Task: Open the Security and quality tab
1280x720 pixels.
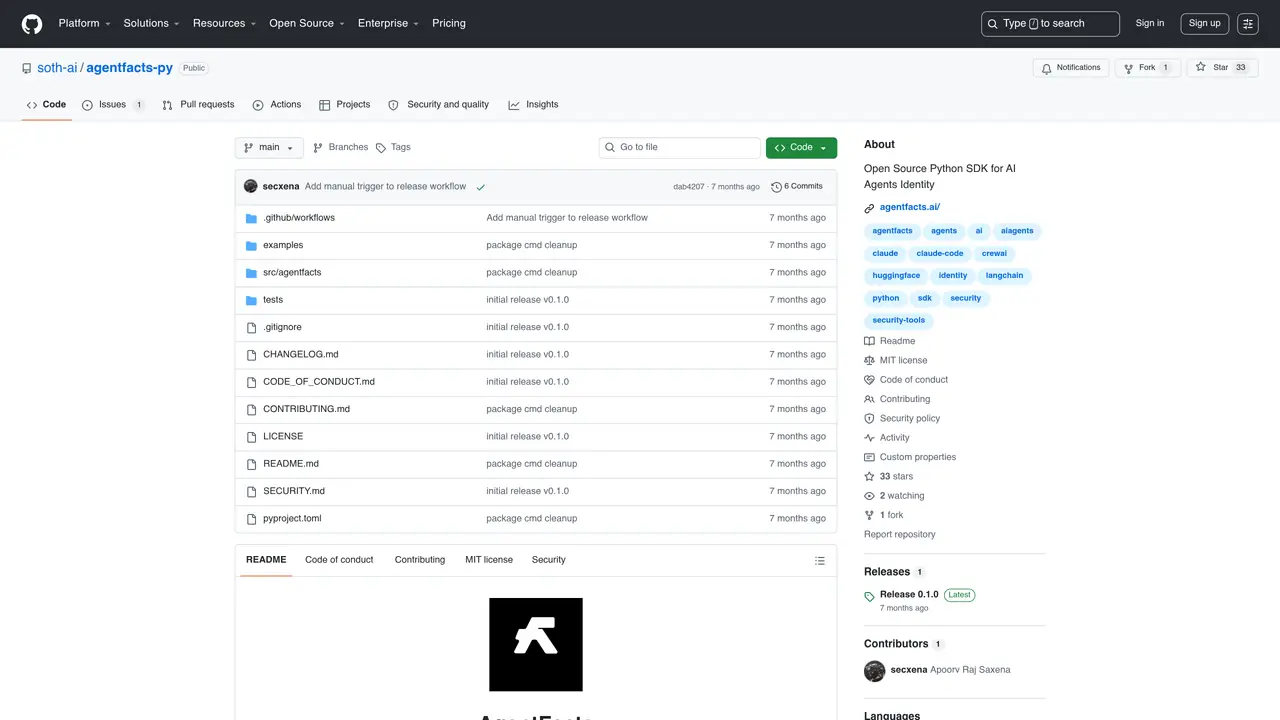Action: pos(439,105)
